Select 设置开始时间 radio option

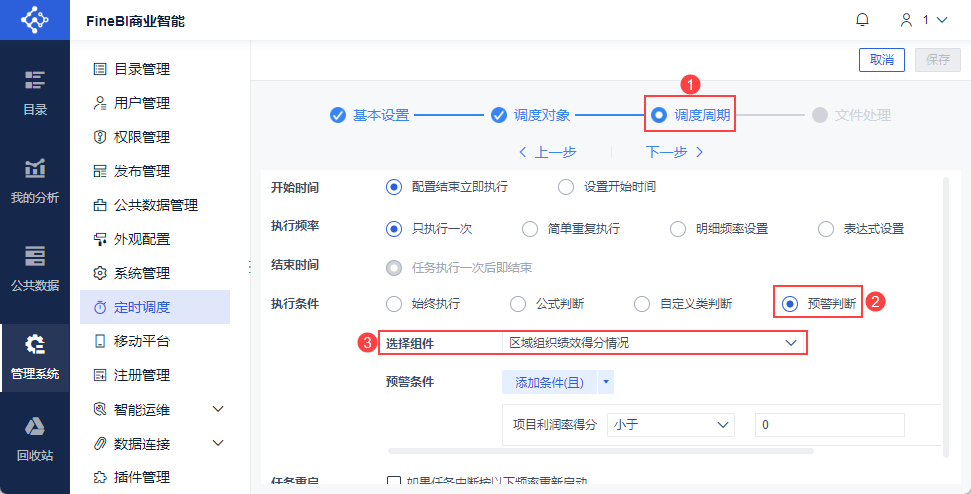point(607,187)
